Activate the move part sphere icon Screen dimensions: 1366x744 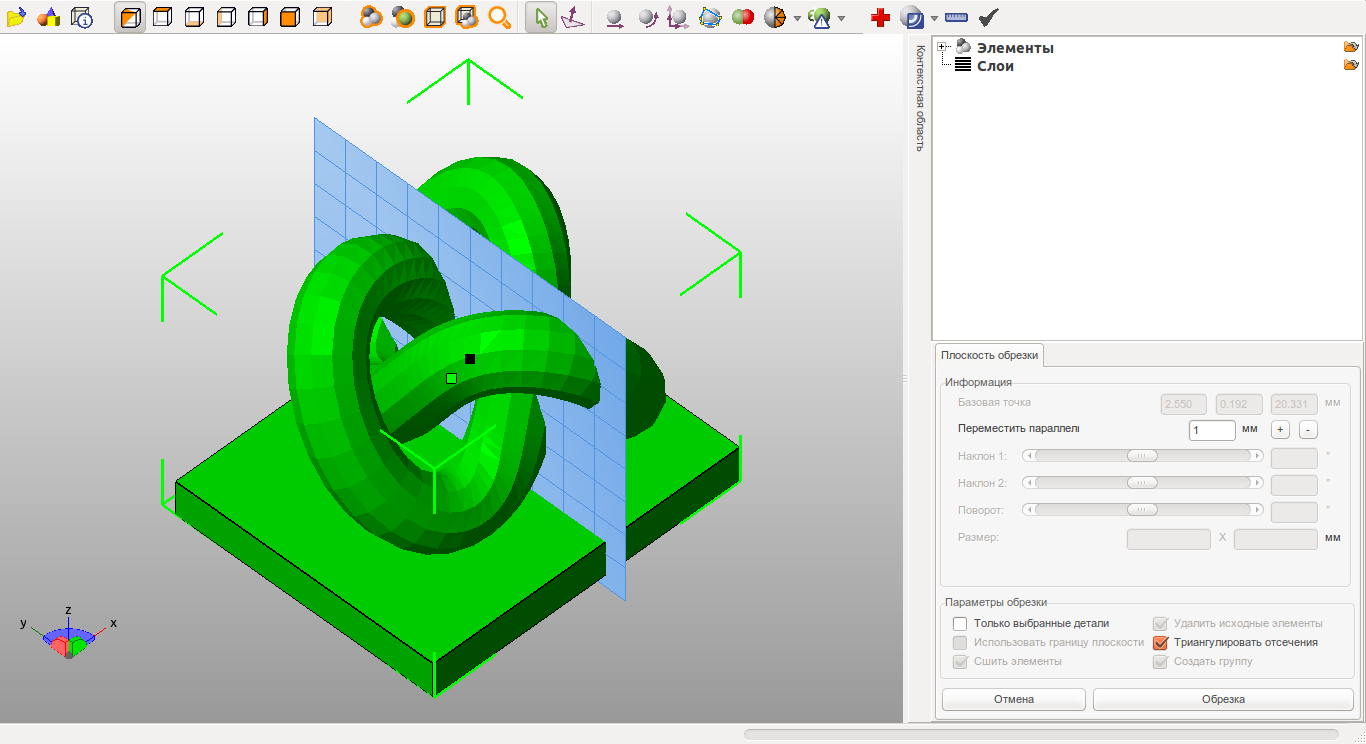pos(615,17)
